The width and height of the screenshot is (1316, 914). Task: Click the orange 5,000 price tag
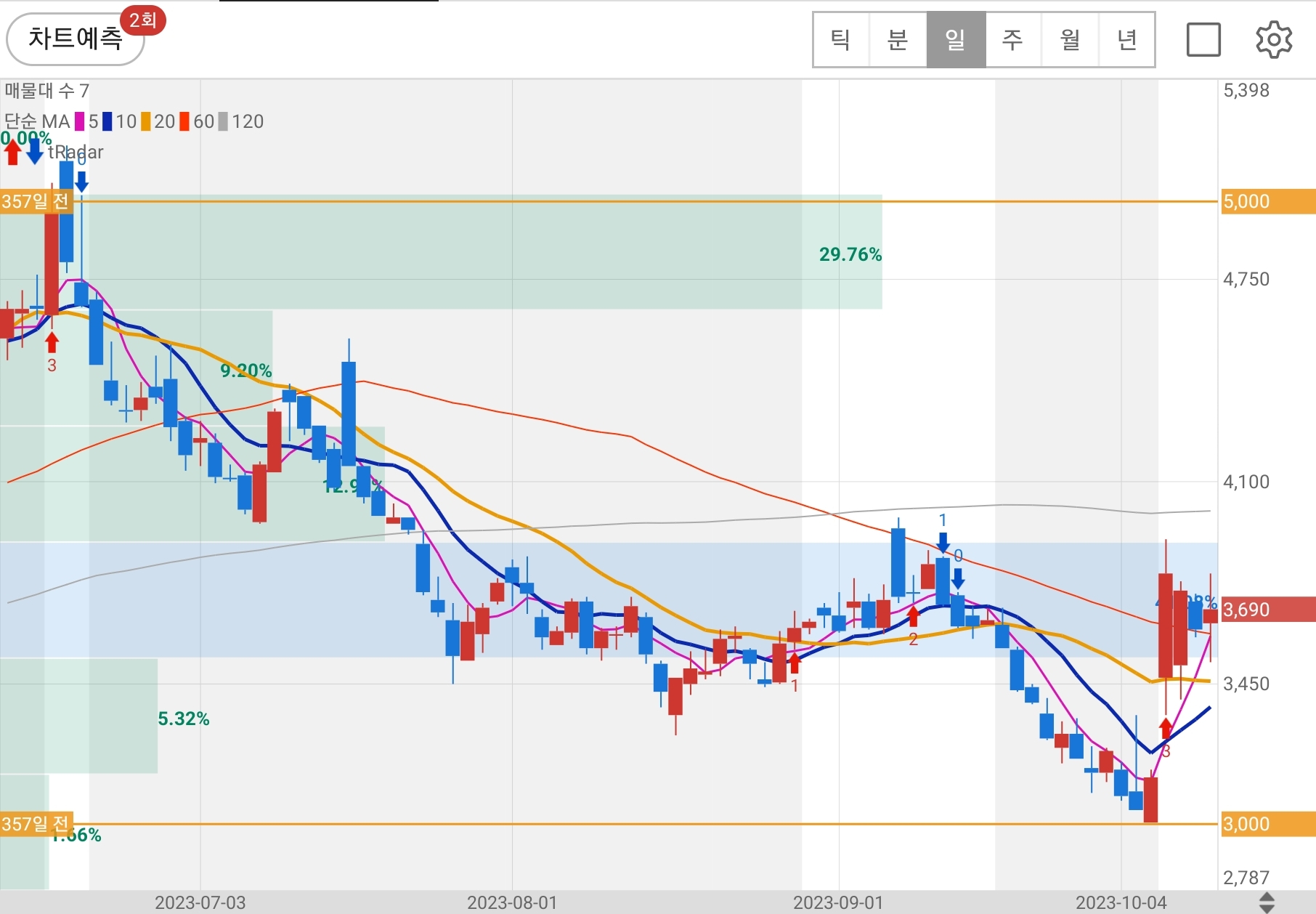(x=1267, y=201)
